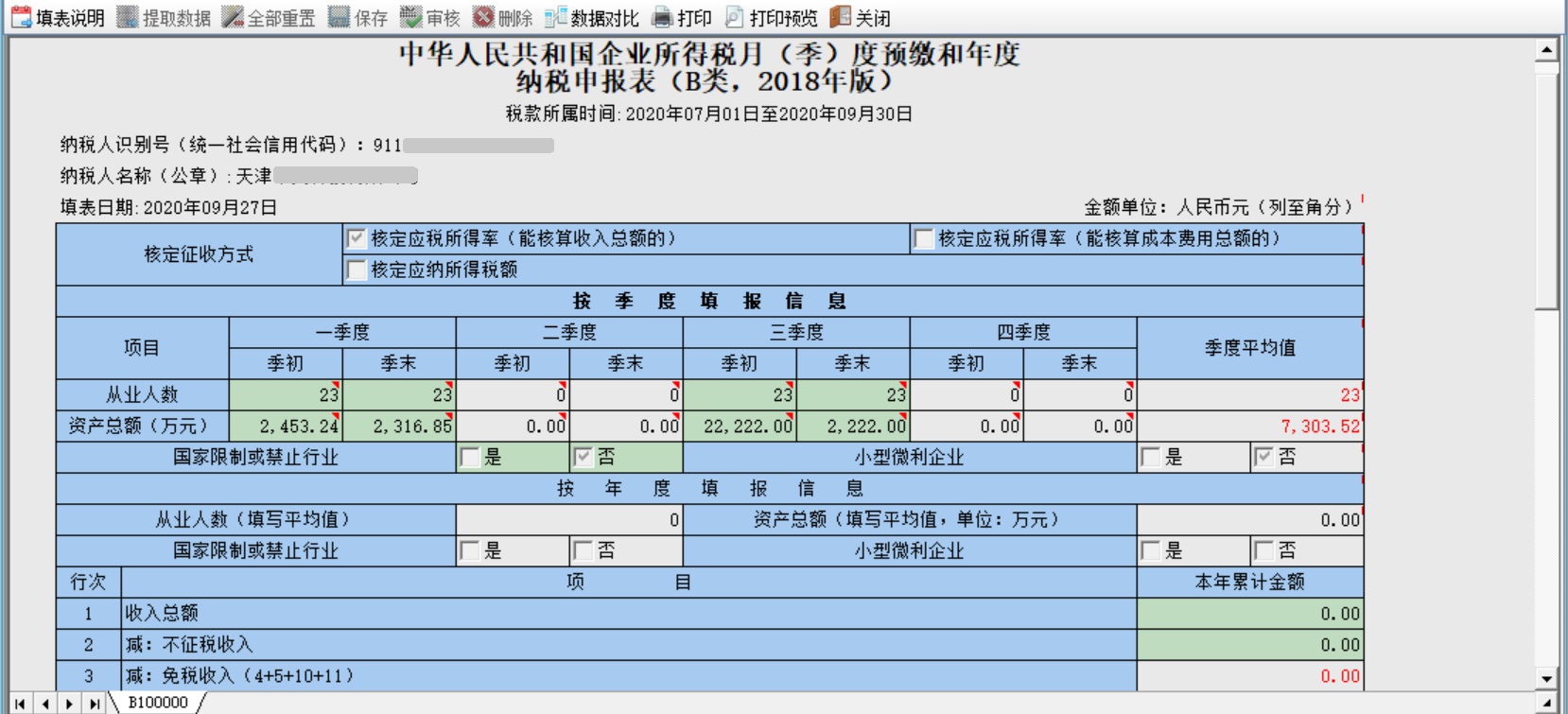Check 核定应税所得率（能核算成本费用总额的） option
This screenshot has width=1568, height=714.
coord(924,239)
